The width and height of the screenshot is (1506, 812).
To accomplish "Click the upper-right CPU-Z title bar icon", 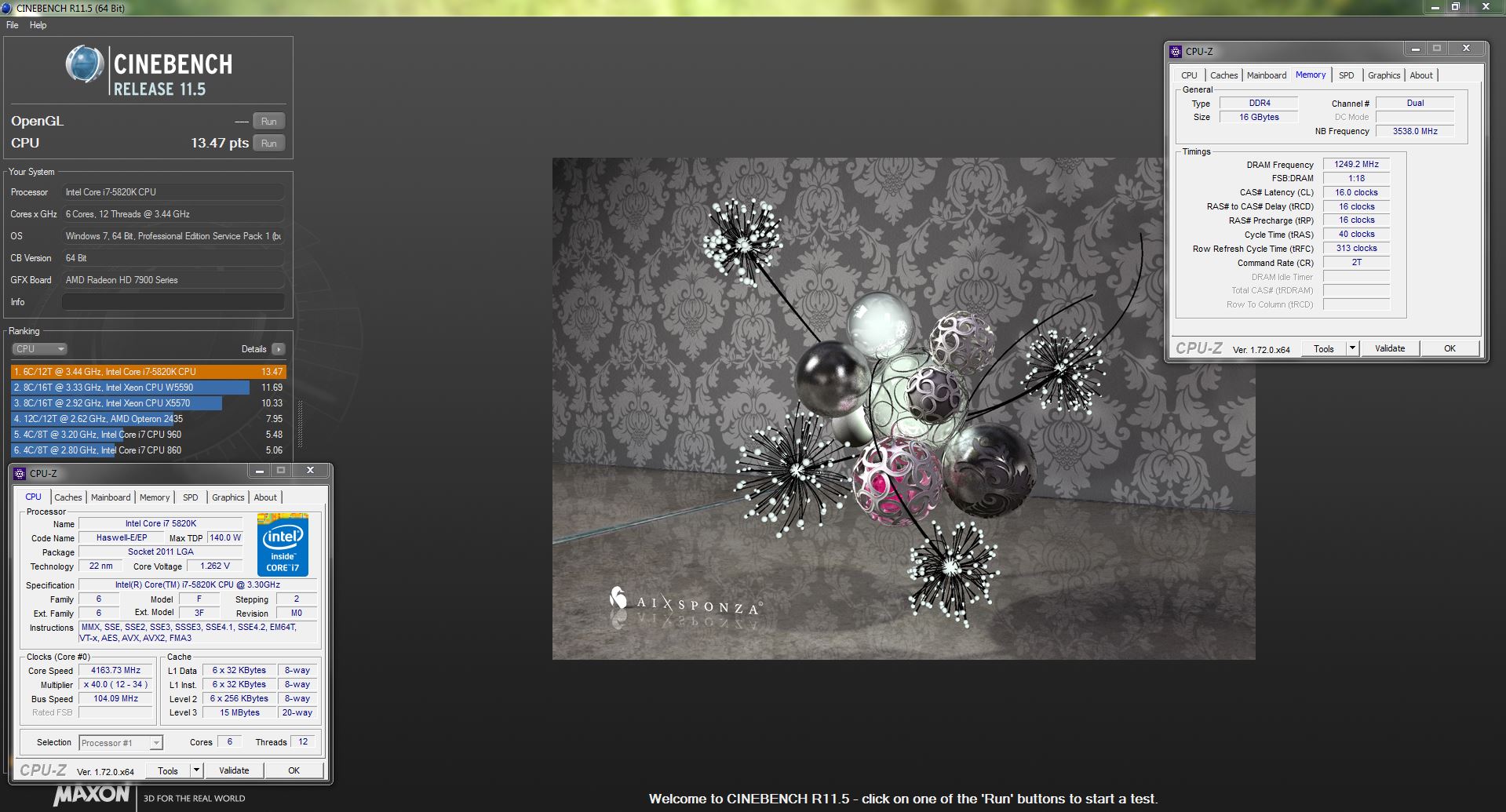I will point(1176,52).
